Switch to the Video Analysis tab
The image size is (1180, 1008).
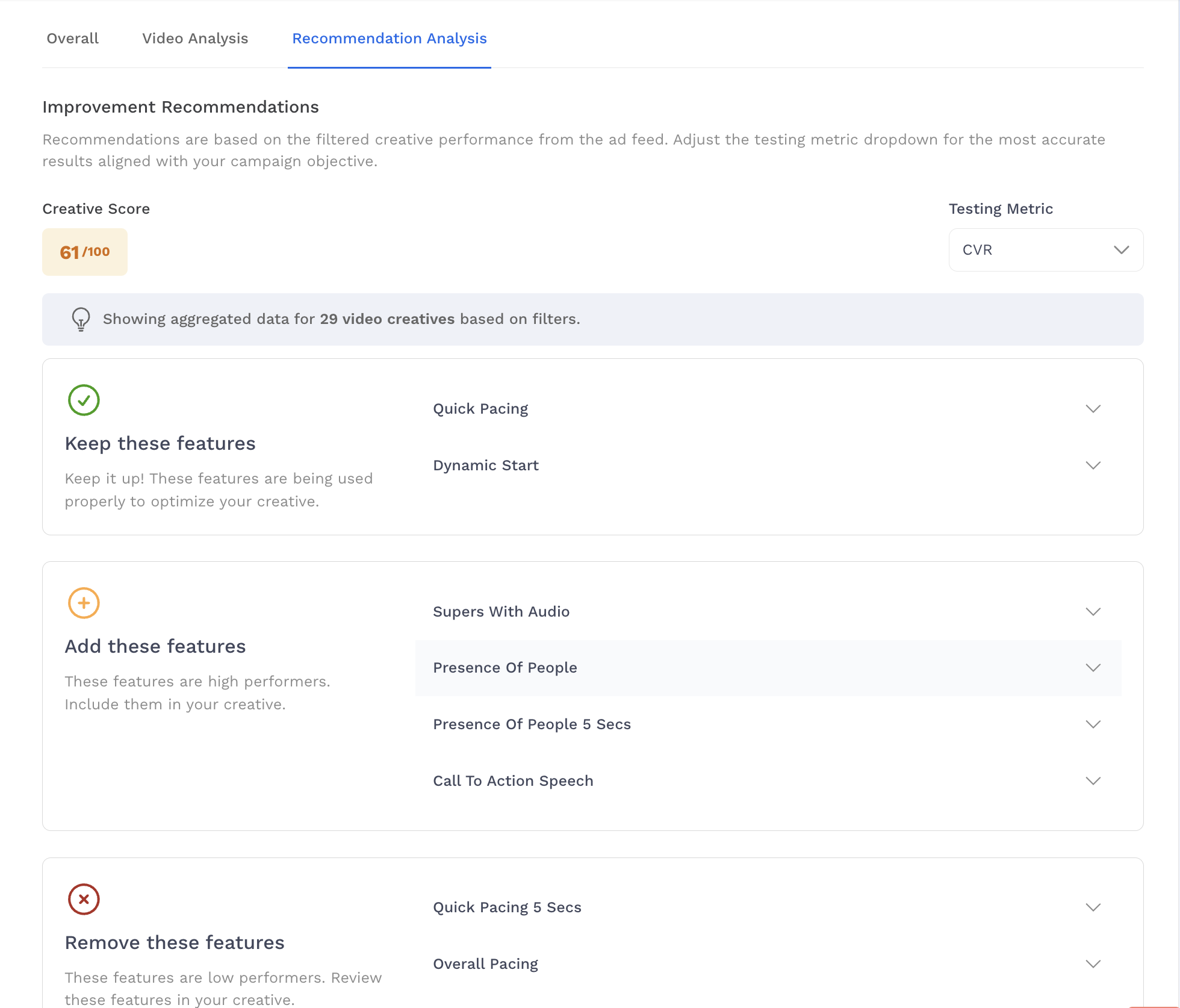(x=195, y=39)
